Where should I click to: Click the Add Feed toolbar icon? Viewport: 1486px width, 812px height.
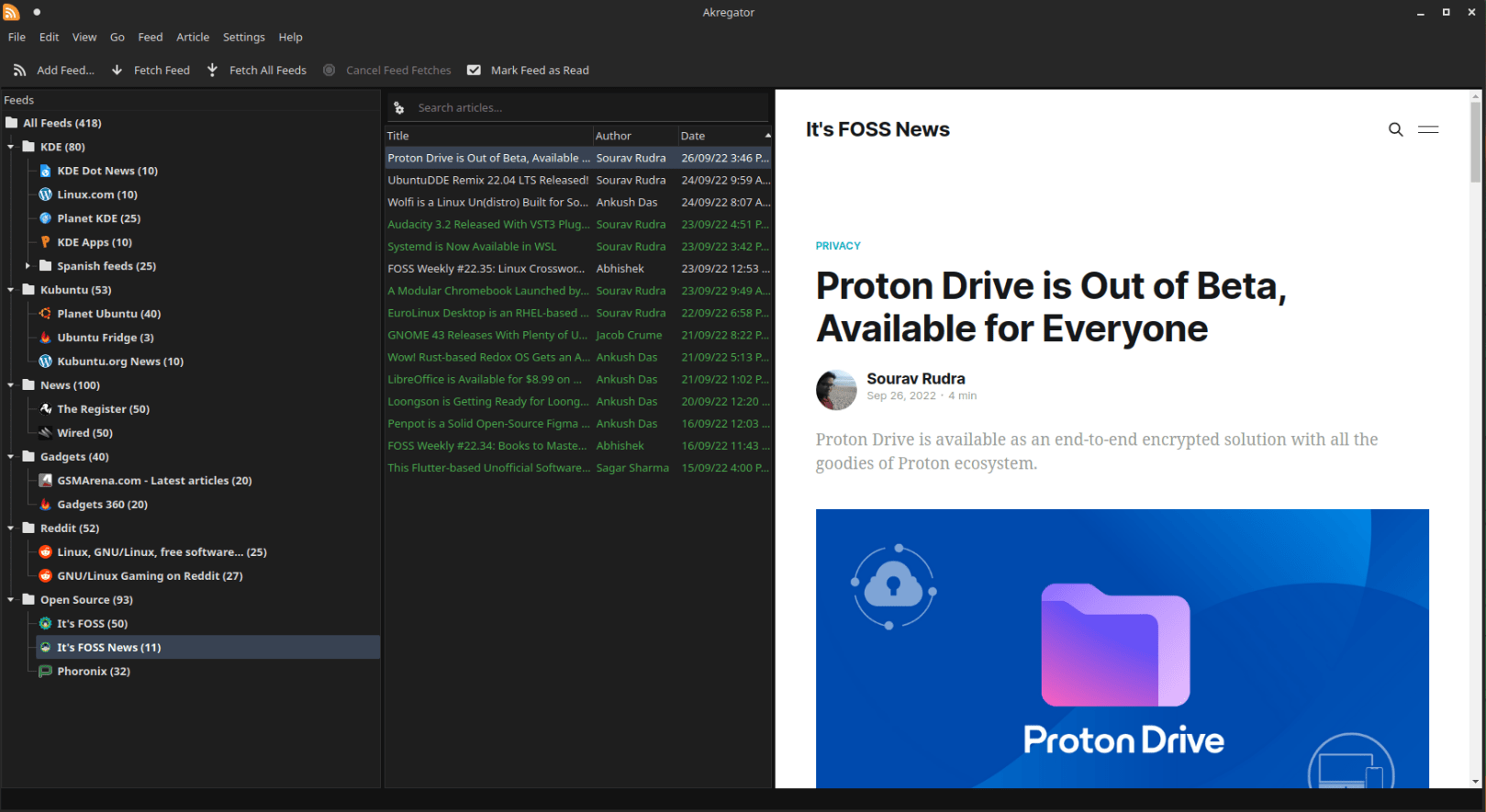point(19,70)
